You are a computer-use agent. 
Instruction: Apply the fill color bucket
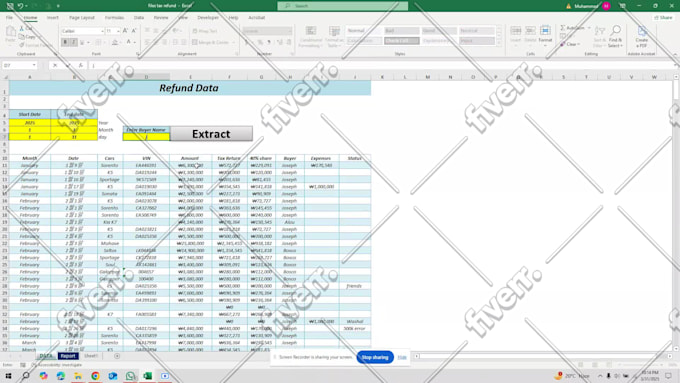point(114,43)
